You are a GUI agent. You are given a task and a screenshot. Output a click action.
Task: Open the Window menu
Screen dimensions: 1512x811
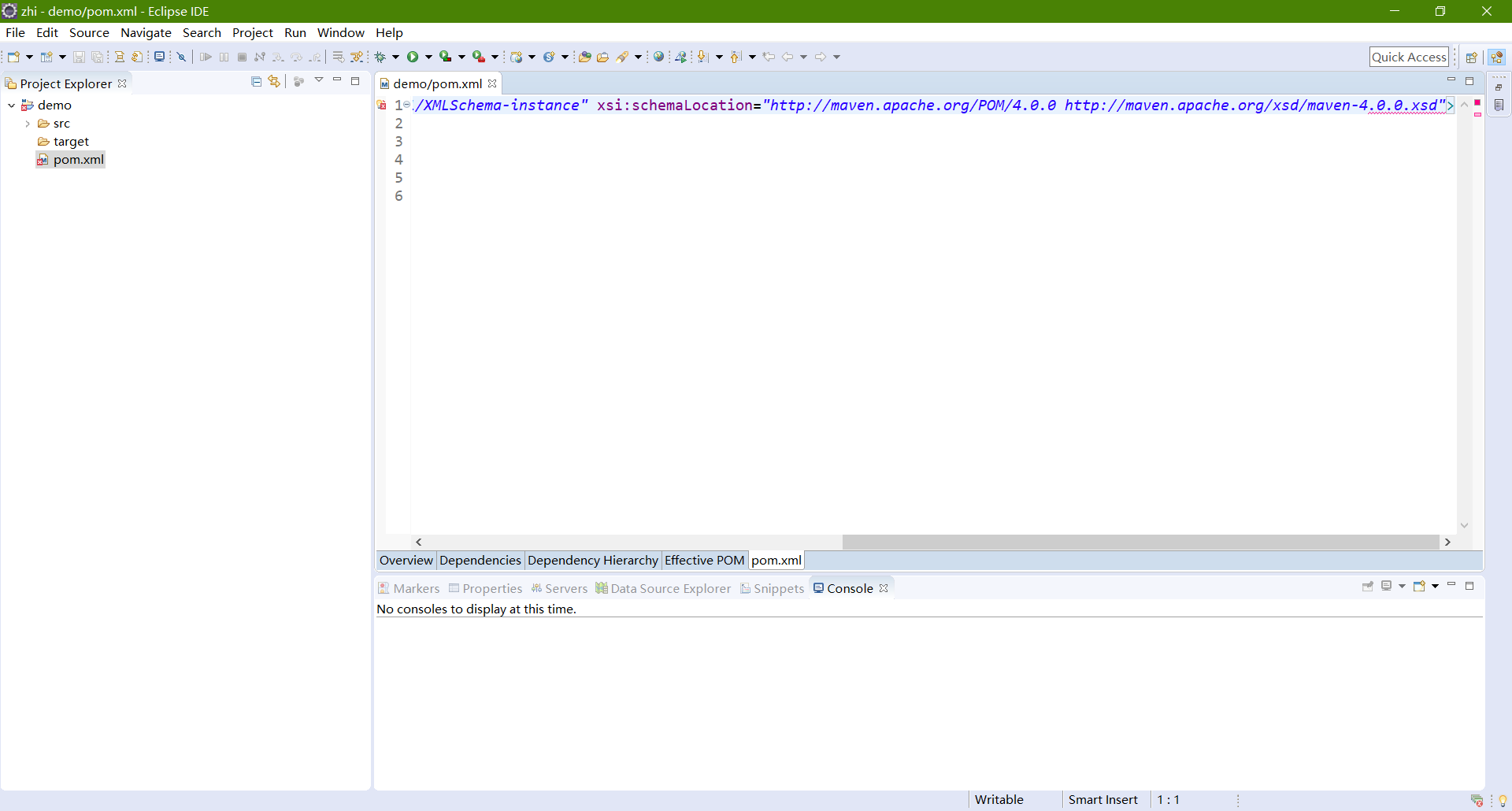point(340,32)
